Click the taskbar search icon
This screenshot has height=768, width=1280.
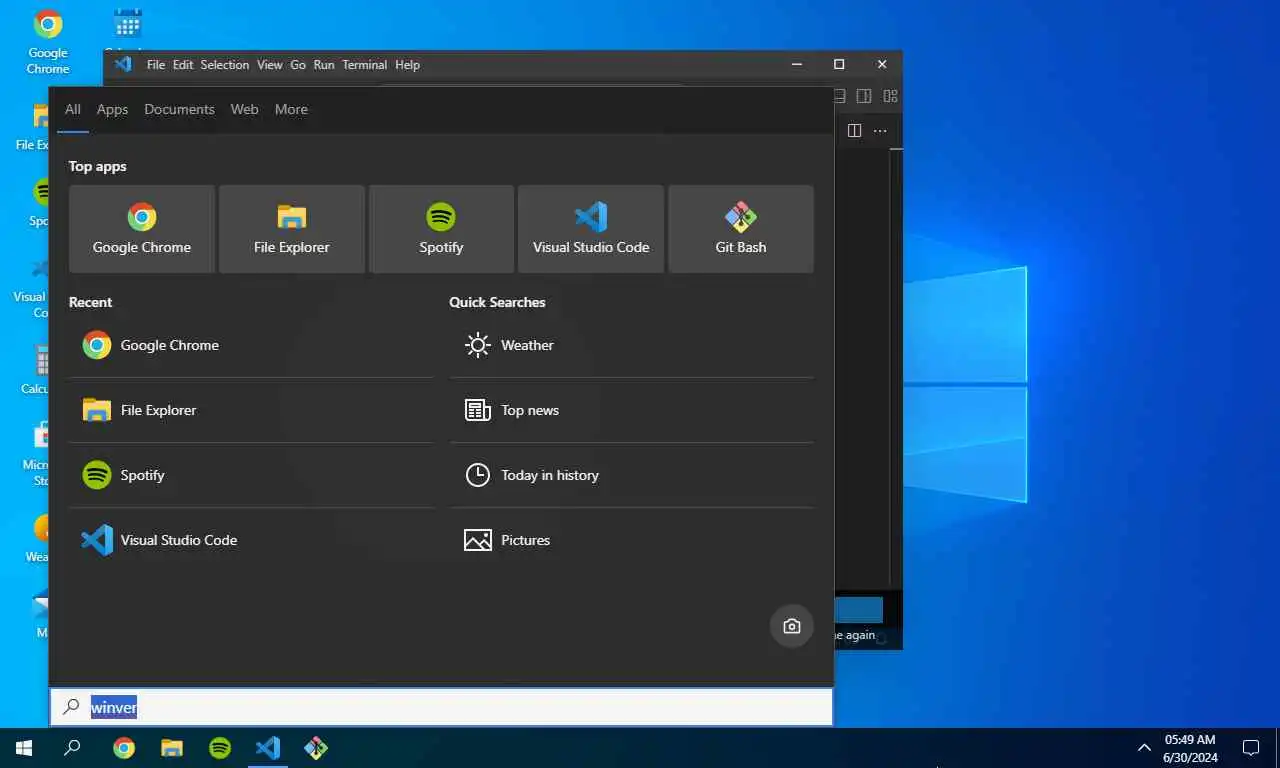(72, 748)
